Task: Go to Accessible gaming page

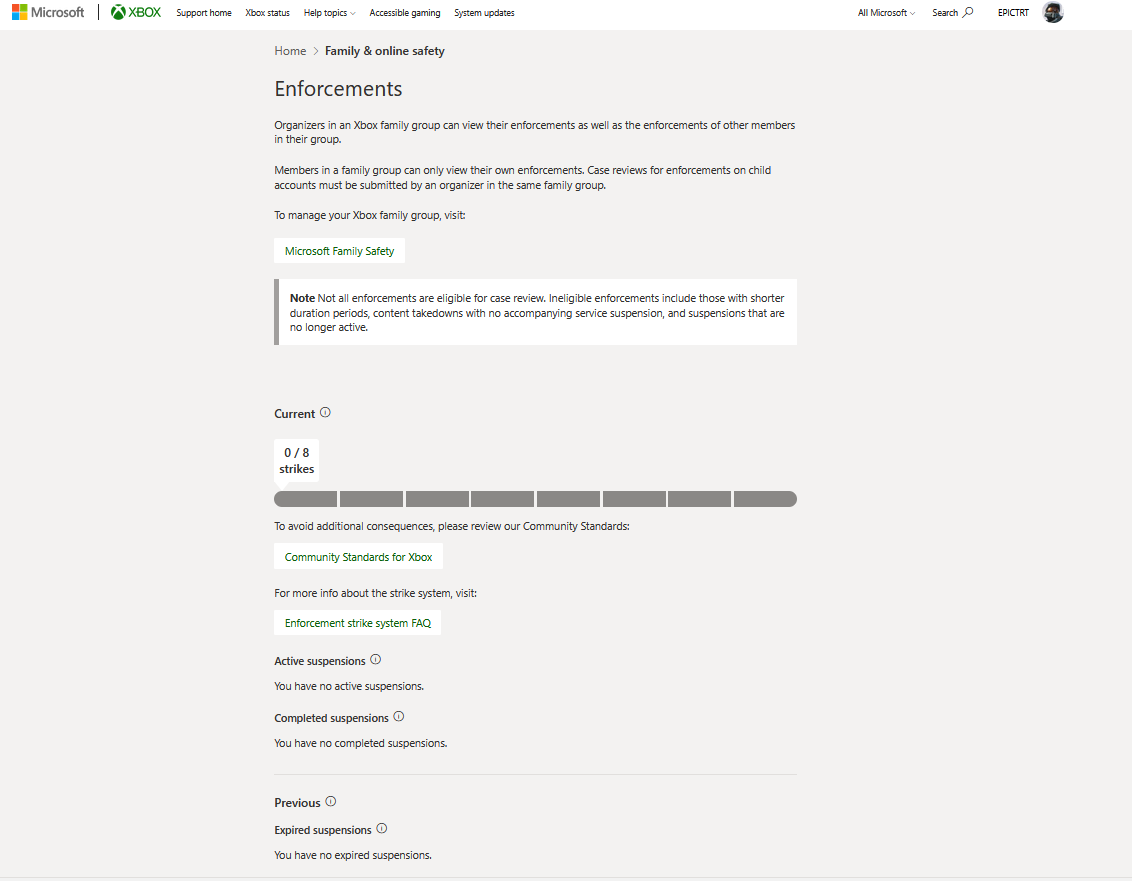Action: (x=404, y=13)
